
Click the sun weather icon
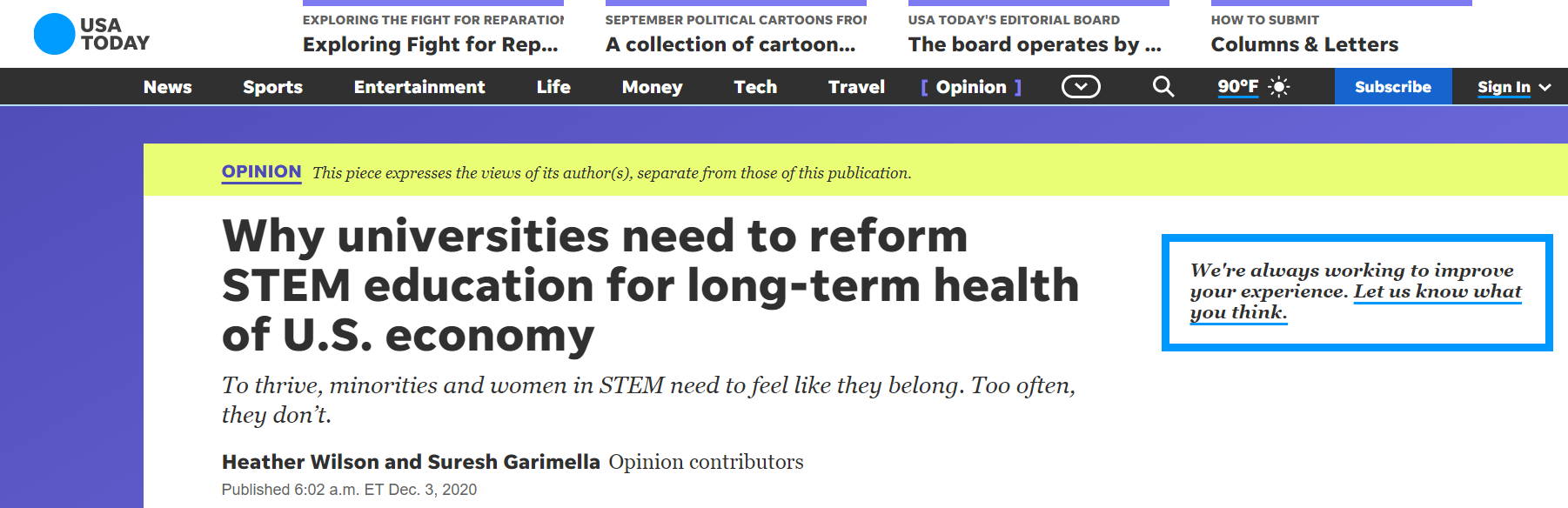[1278, 87]
